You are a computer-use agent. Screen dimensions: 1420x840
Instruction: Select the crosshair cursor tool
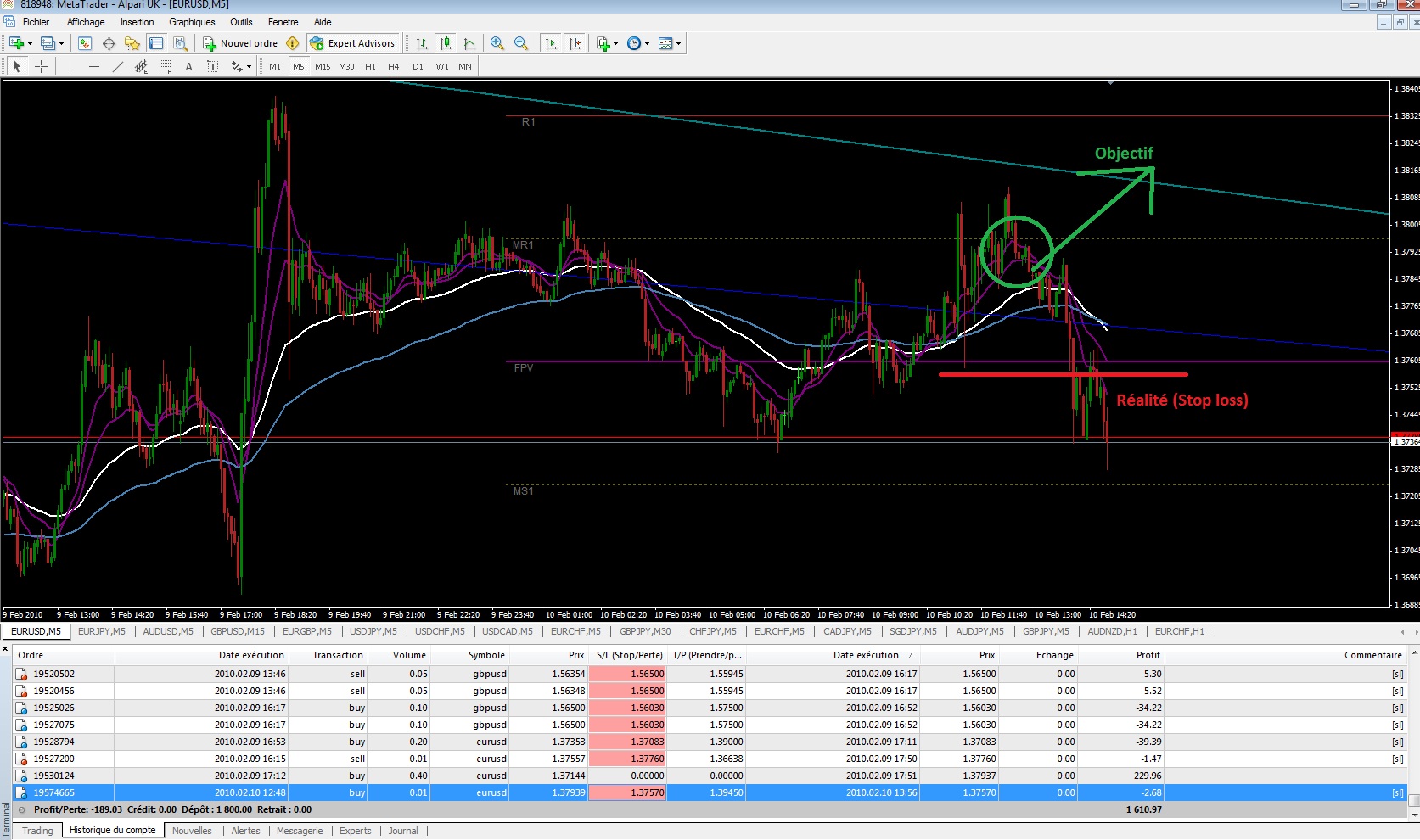[41, 66]
